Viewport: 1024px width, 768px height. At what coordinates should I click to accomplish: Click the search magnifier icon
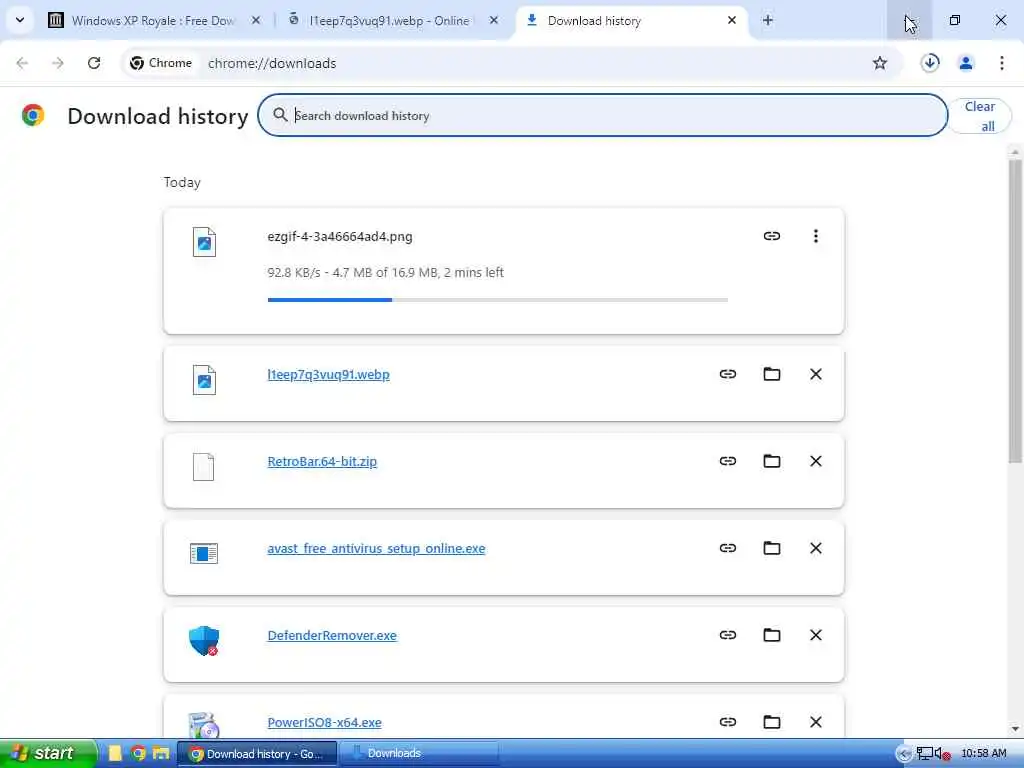280,115
